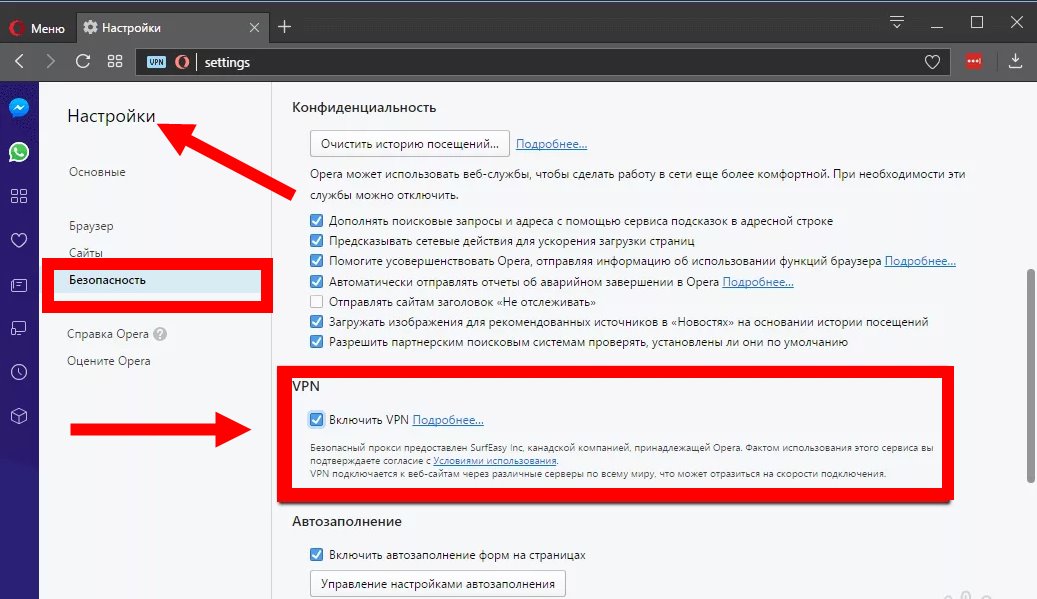Open Подробнее link next to Включить VPN
1037x599 pixels.
tap(448, 420)
